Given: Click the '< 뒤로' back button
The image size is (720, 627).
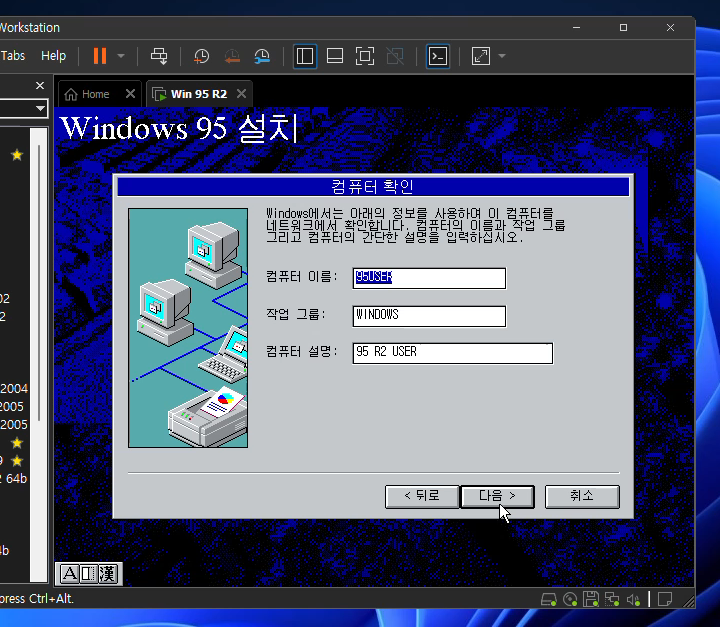Looking at the screenshot, I should (422, 496).
